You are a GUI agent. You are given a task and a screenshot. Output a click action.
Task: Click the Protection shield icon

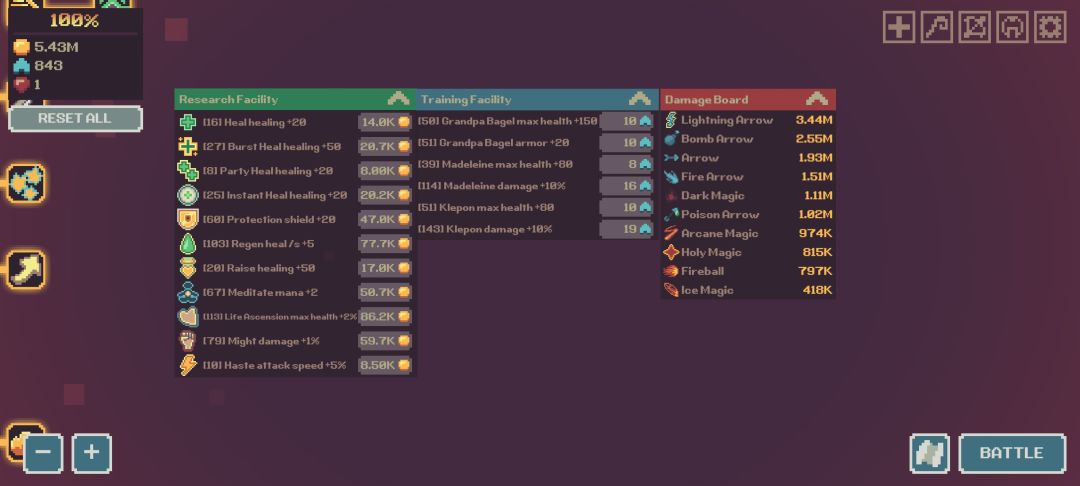188,220
